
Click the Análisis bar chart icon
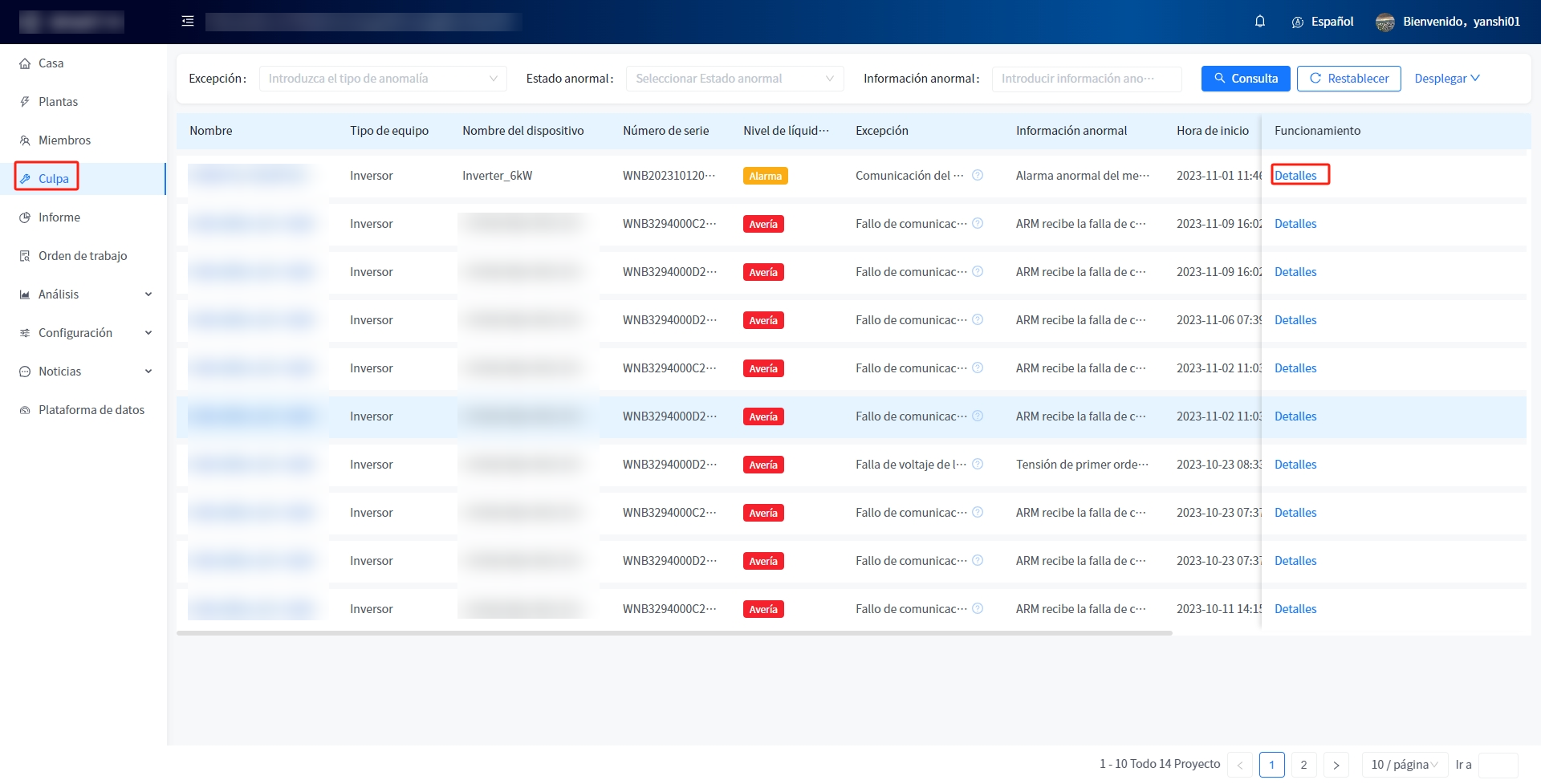pyautogui.click(x=25, y=295)
